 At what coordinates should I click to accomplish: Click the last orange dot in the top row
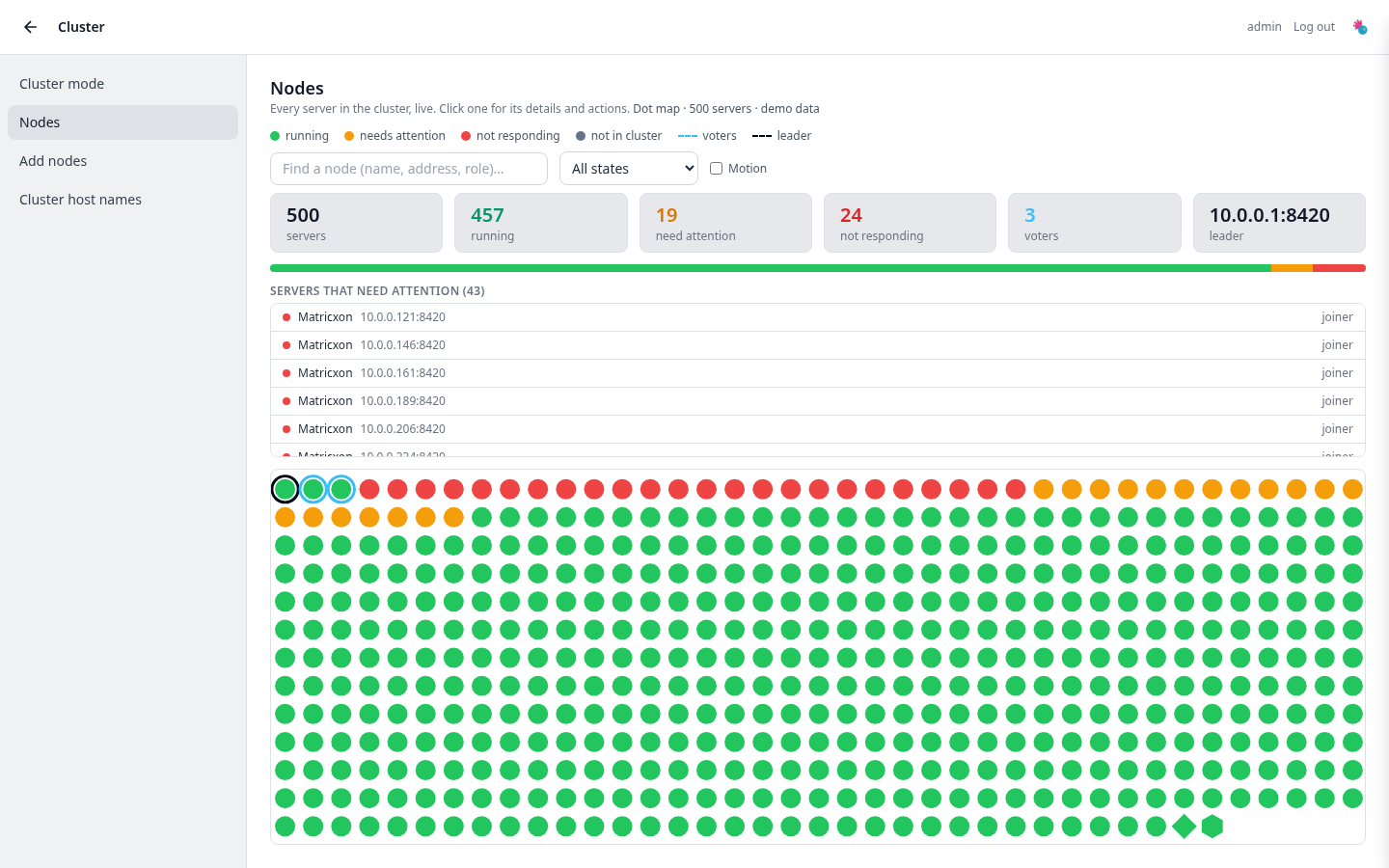pyautogui.click(x=1352, y=489)
